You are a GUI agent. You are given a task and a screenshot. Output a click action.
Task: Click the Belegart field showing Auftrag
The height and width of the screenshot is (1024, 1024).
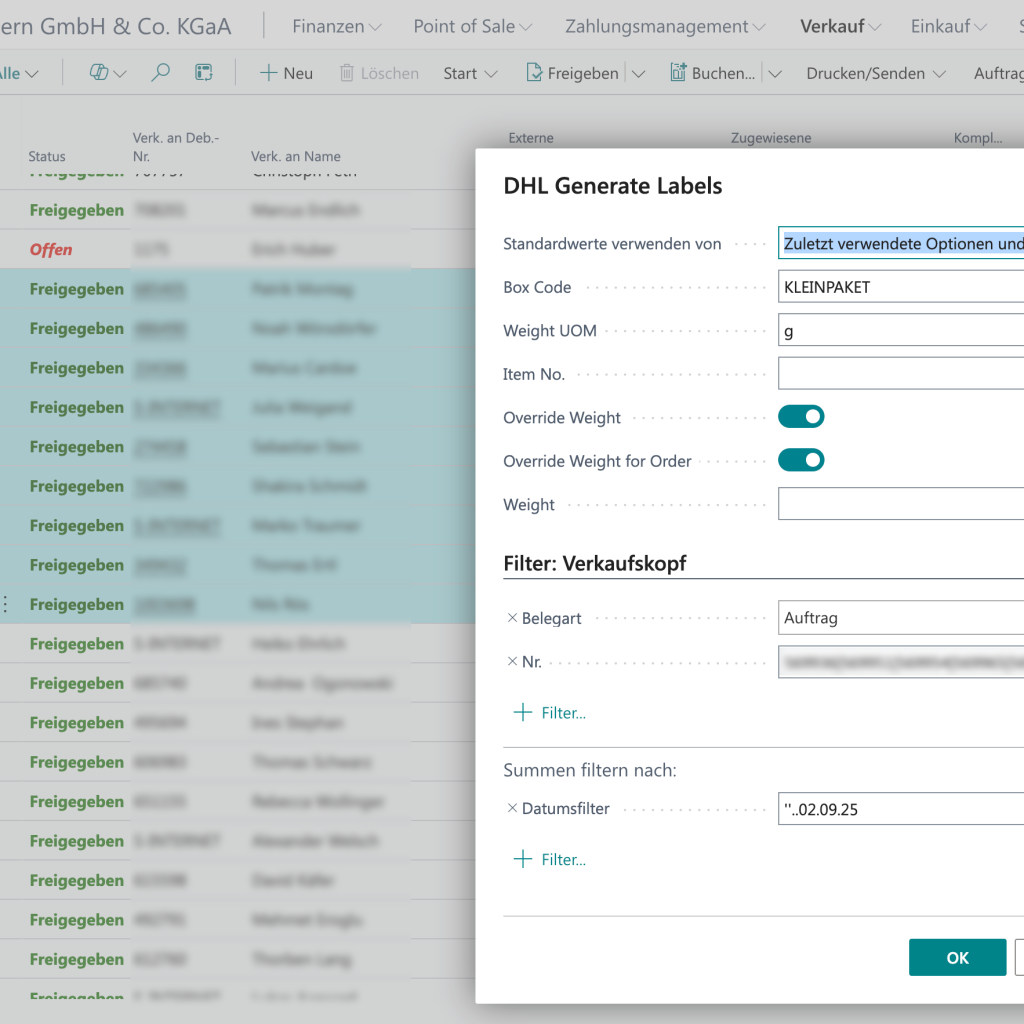pyautogui.click(x=901, y=618)
